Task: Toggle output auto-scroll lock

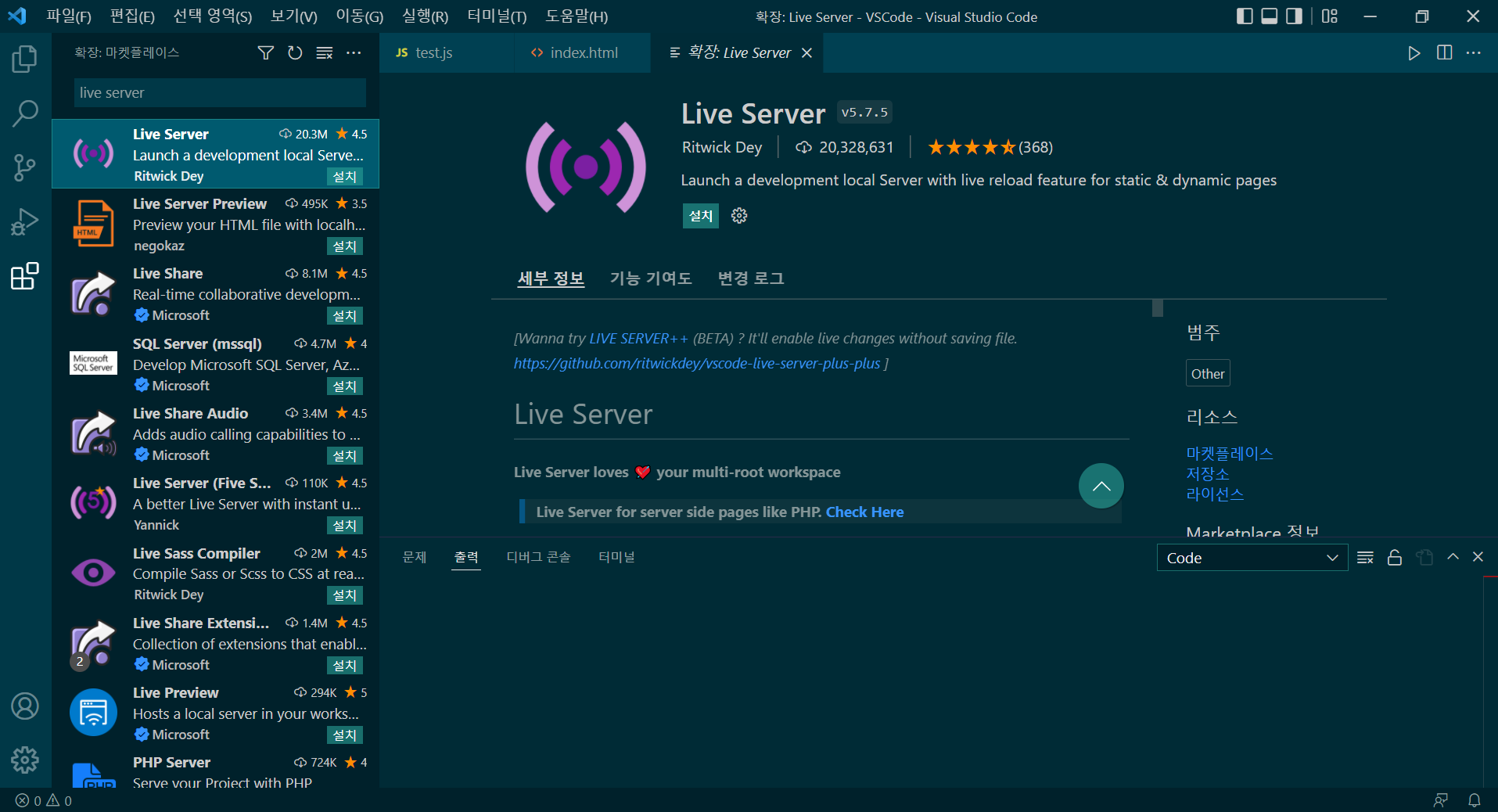Action: pyautogui.click(x=1395, y=557)
